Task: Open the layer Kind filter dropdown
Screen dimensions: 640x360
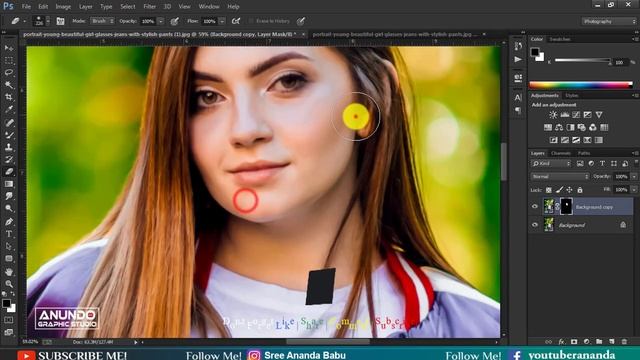Action: (551, 164)
